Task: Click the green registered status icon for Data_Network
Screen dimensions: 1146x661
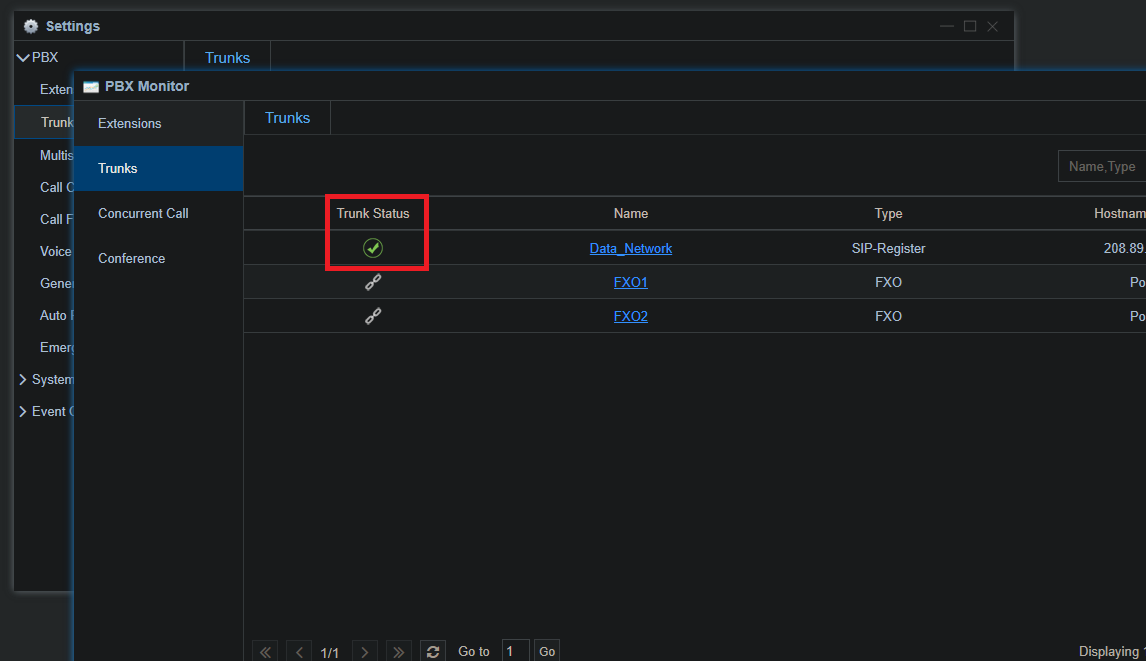Action: tap(373, 248)
